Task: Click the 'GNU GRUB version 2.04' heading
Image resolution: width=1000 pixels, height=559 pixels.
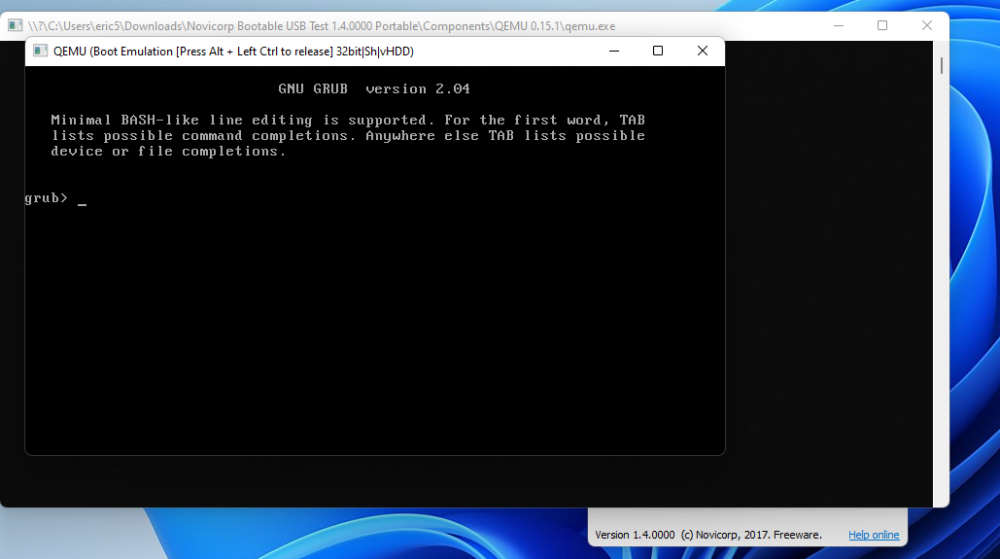Action: [x=374, y=89]
